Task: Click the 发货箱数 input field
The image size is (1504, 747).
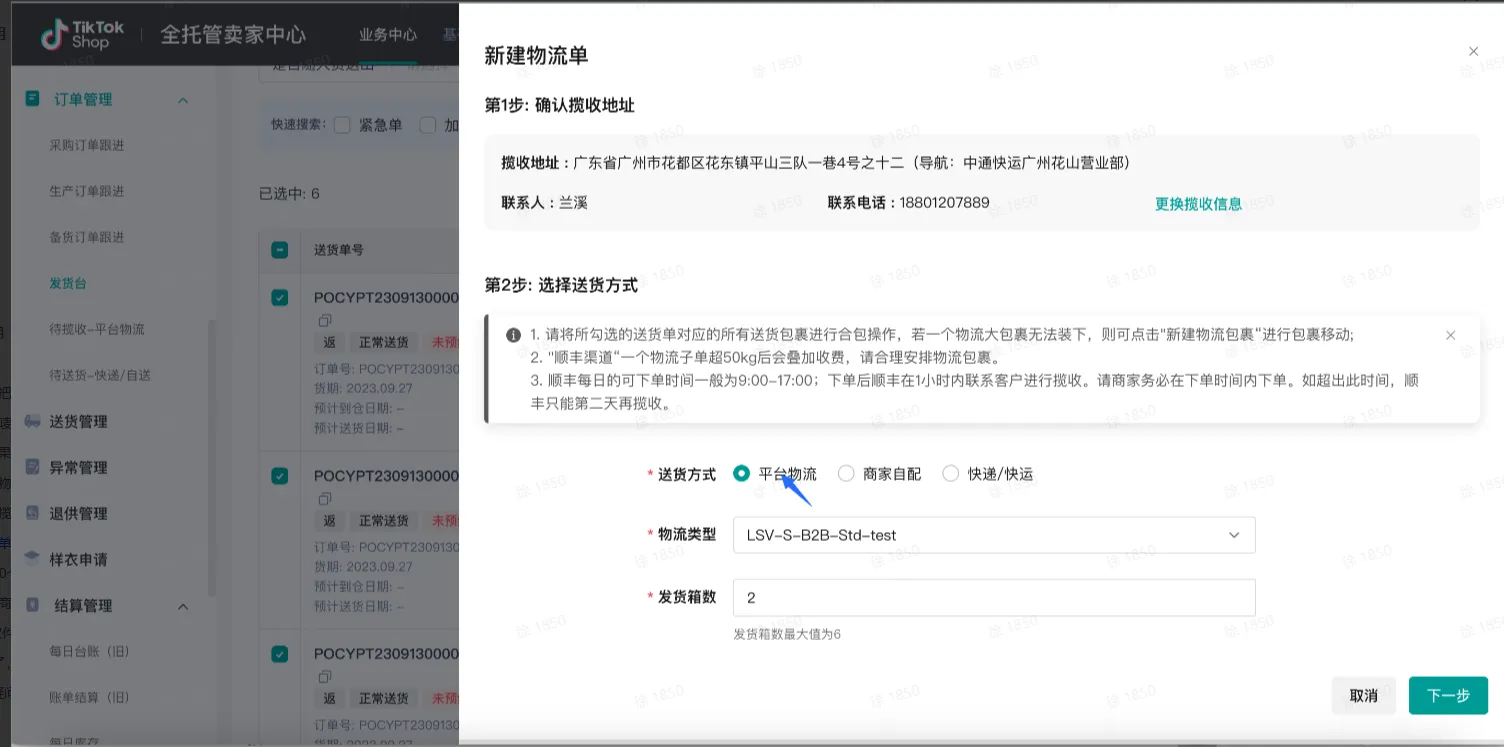Action: (x=994, y=597)
